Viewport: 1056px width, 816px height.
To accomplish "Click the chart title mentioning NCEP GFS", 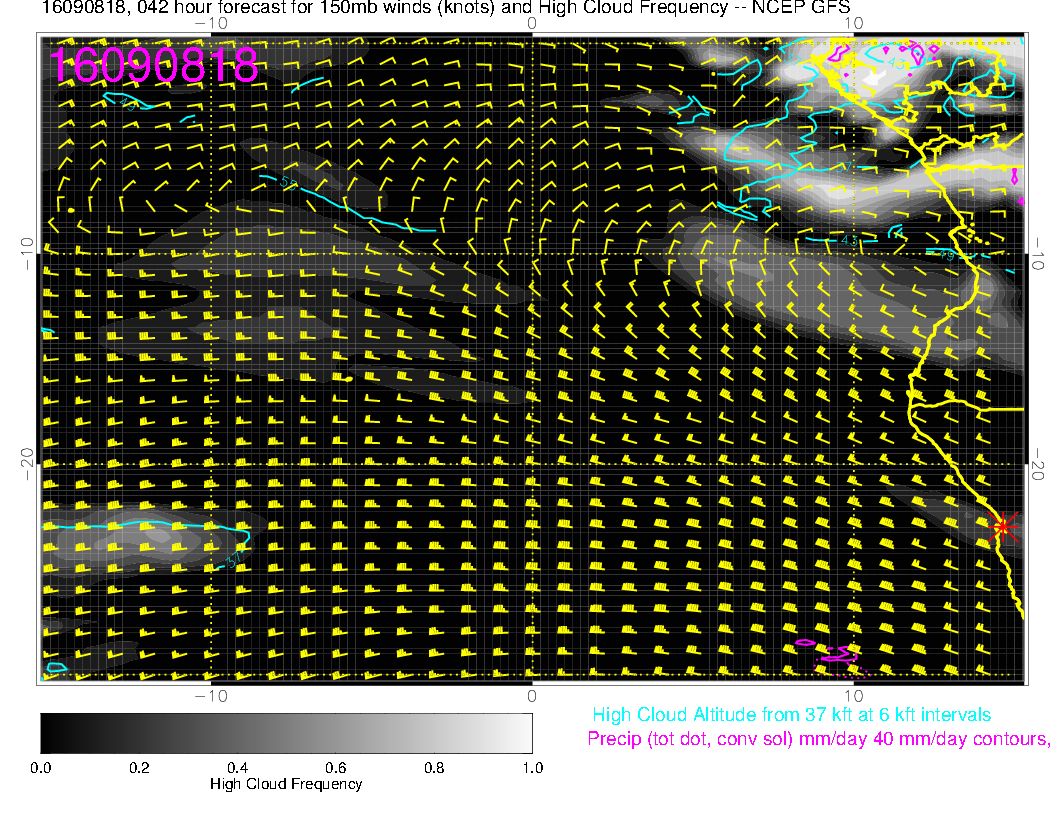I will click(446, 8).
